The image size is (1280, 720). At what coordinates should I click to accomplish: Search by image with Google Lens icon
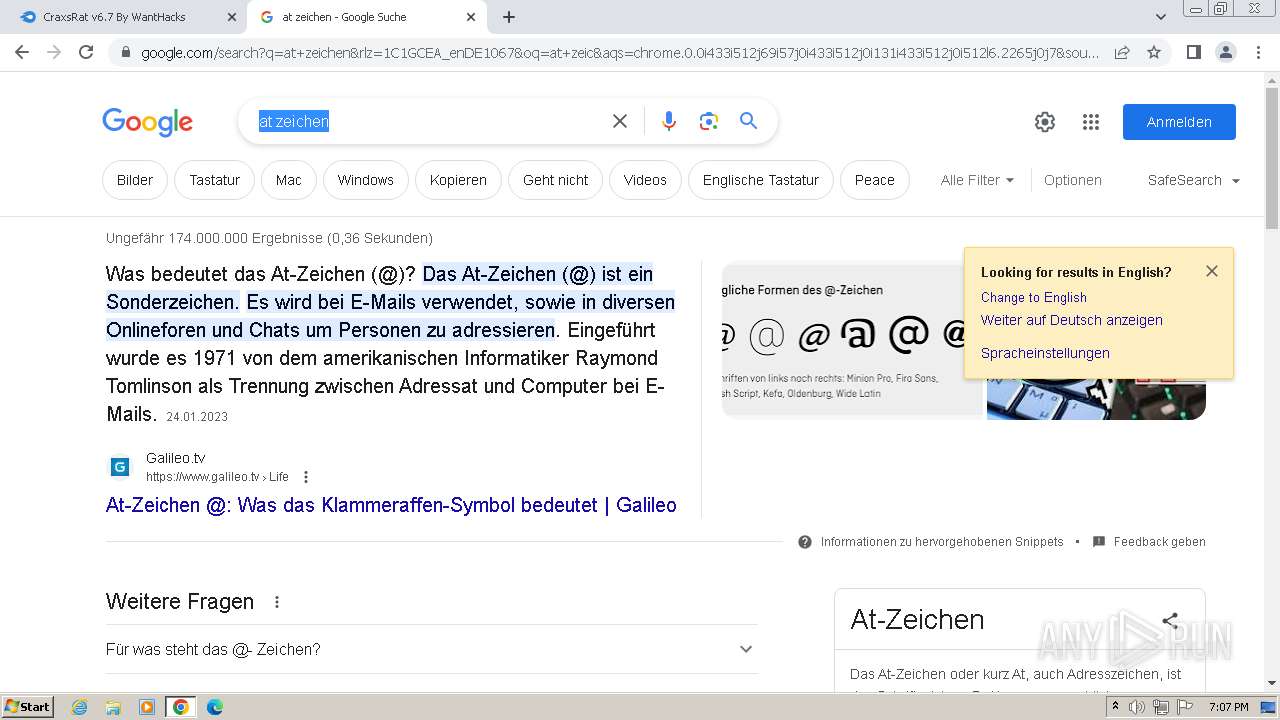(x=709, y=121)
